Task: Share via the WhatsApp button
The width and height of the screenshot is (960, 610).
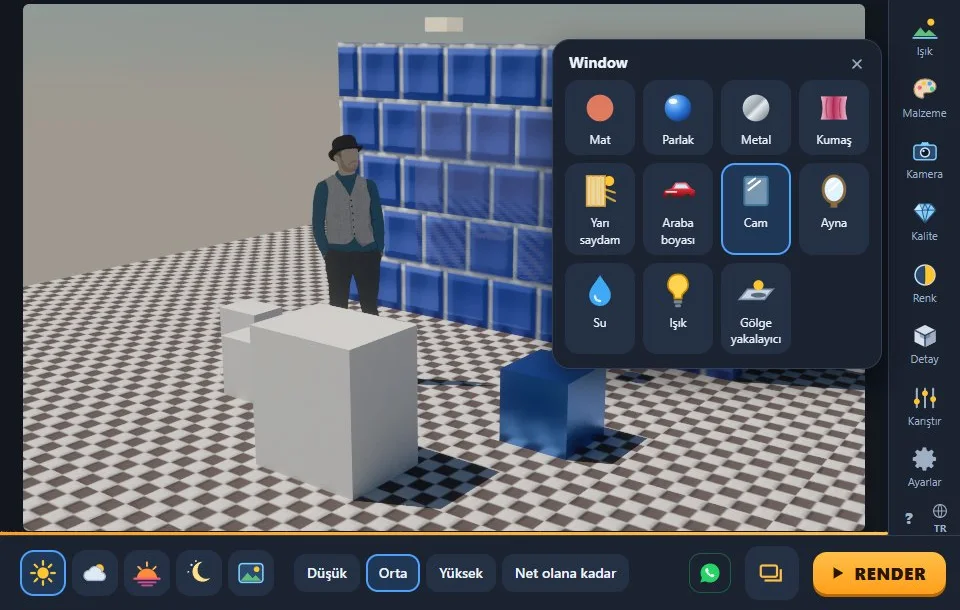Action: tap(710, 573)
